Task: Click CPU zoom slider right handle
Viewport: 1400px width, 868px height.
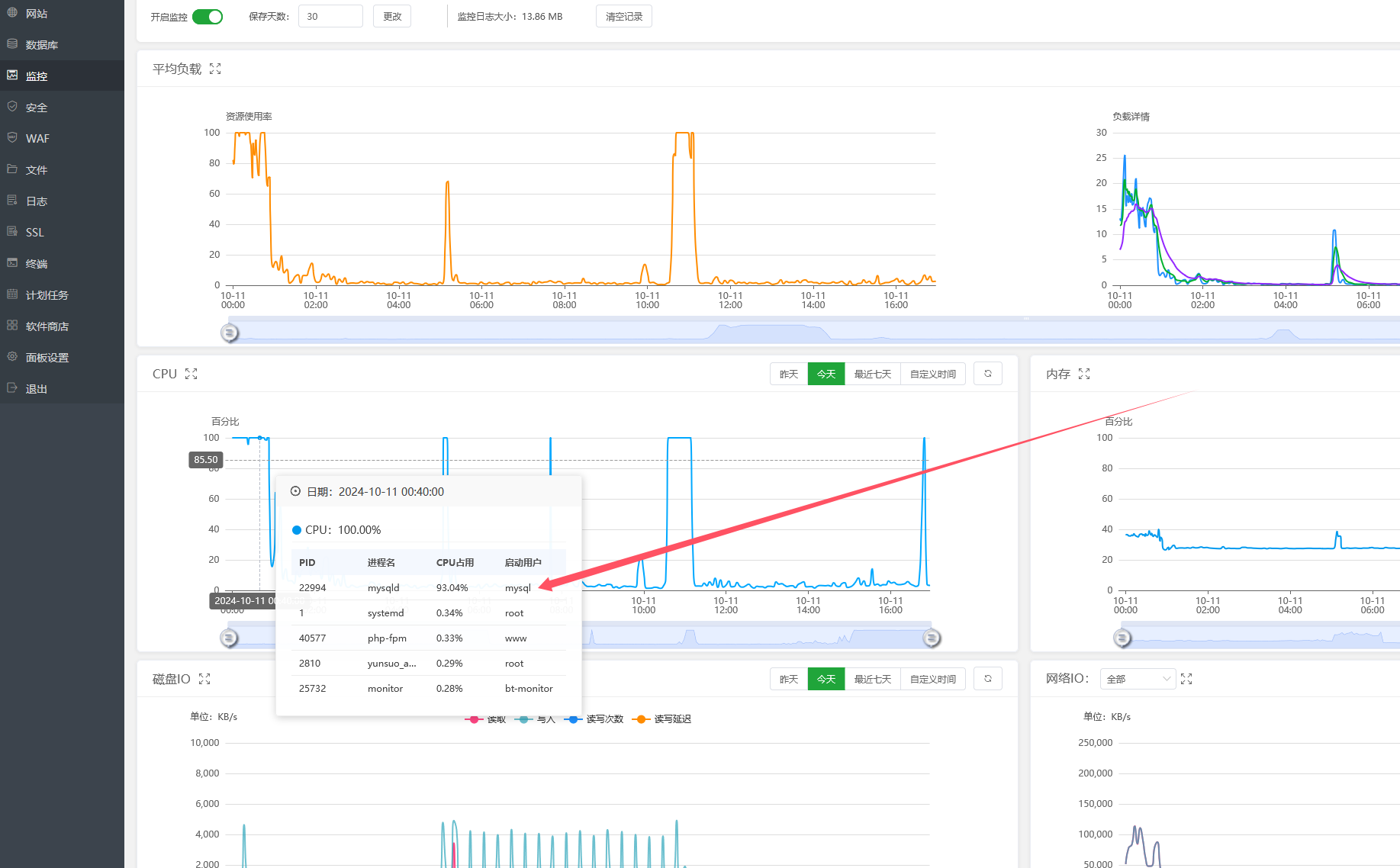Action: [932, 638]
